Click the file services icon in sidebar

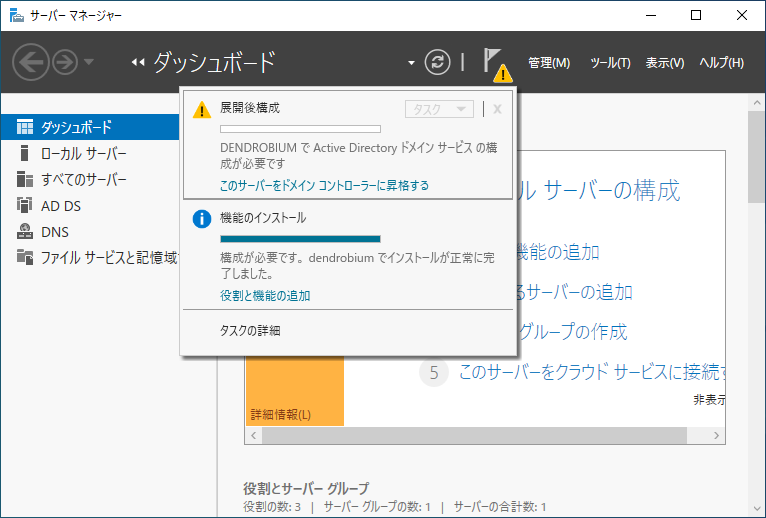25,257
